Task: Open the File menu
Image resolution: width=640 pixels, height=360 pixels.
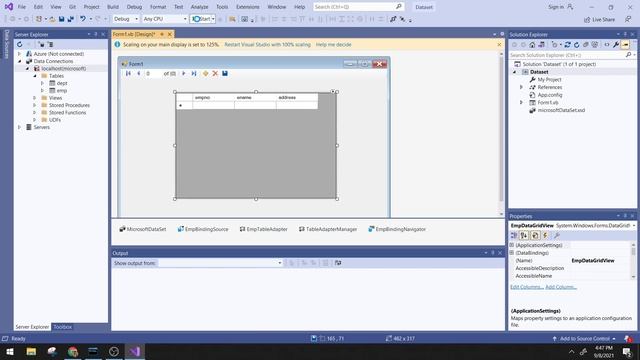Action: click(22, 7)
